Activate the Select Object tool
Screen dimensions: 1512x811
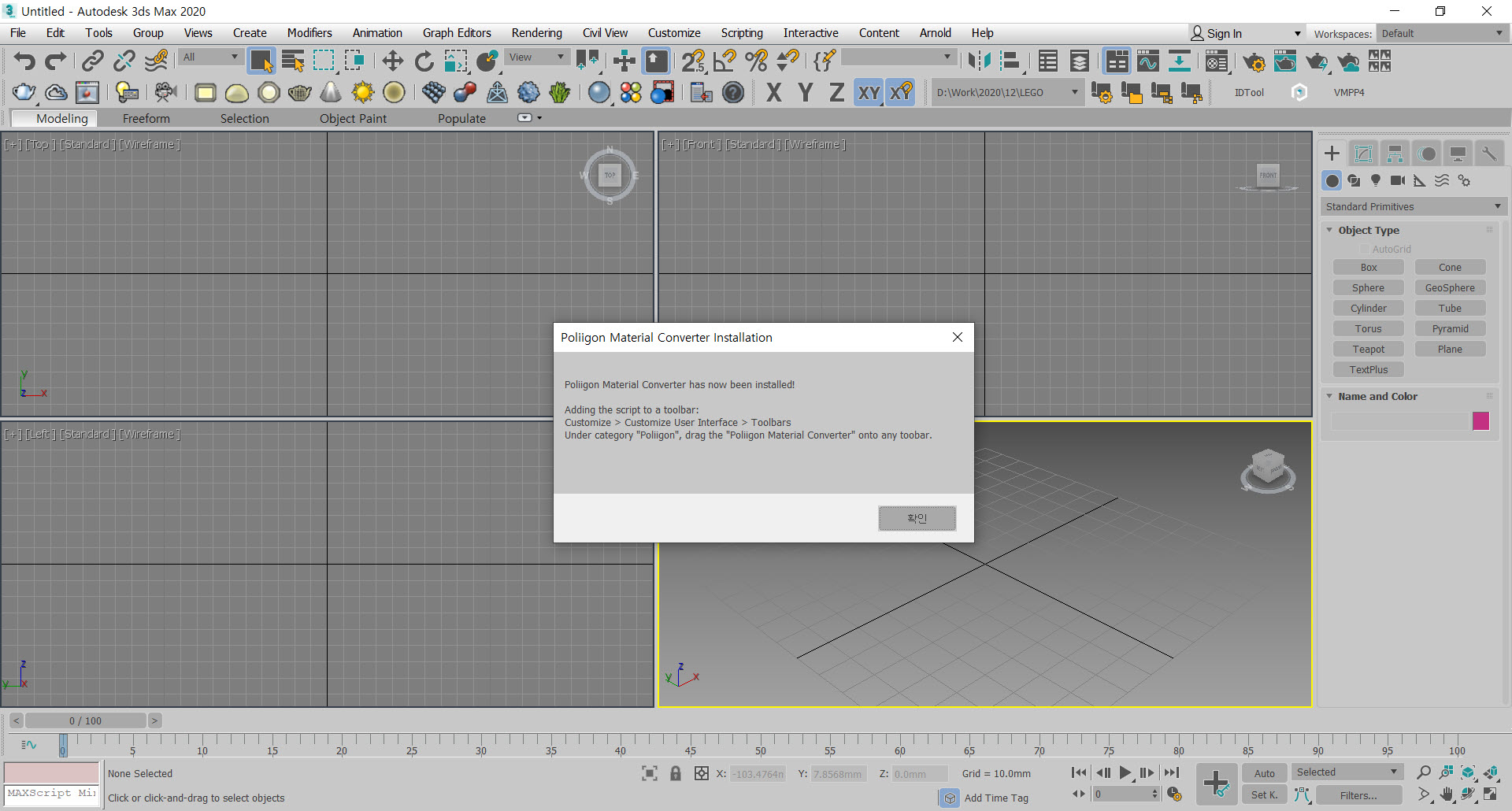tap(261, 61)
